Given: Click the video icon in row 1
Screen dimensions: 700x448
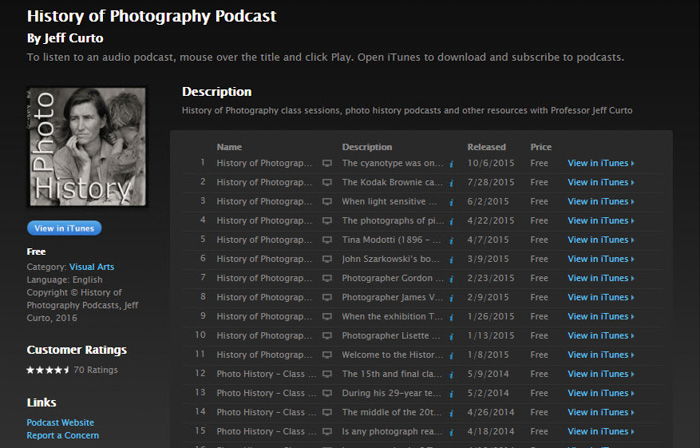Looking at the screenshot, I should (327, 163).
